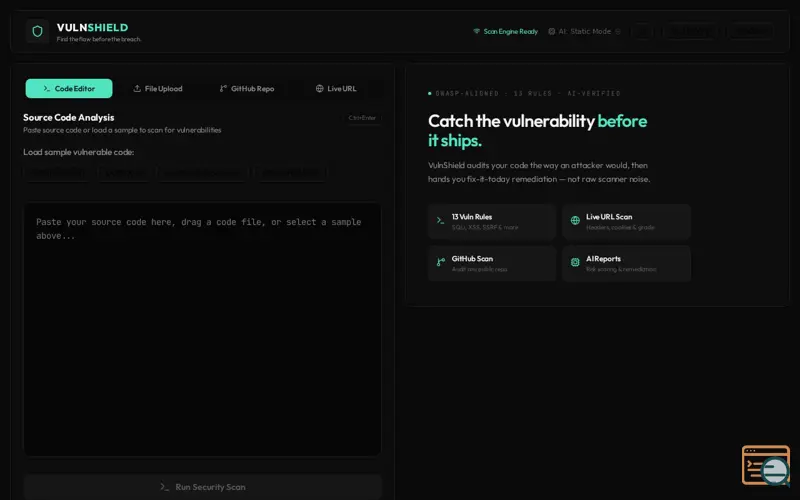Switch to the GitHub Repo tab

(x=247, y=89)
